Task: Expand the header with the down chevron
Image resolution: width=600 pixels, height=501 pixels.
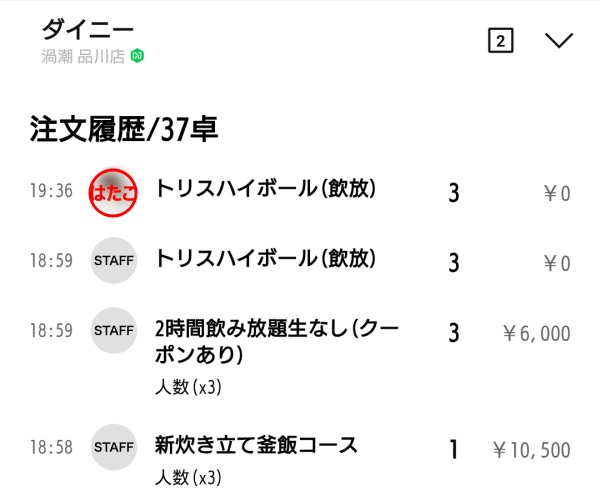Action: pos(559,40)
